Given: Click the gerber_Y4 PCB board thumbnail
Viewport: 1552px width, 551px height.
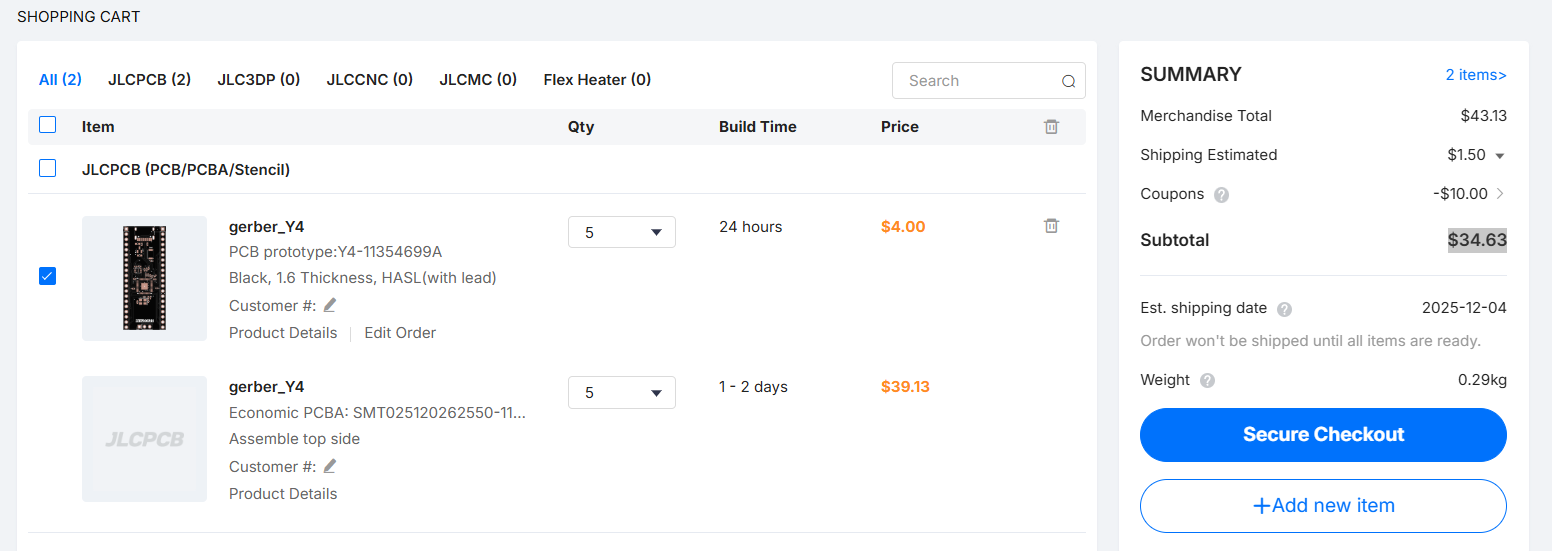Looking at the screenshot, I should (144, 278).
